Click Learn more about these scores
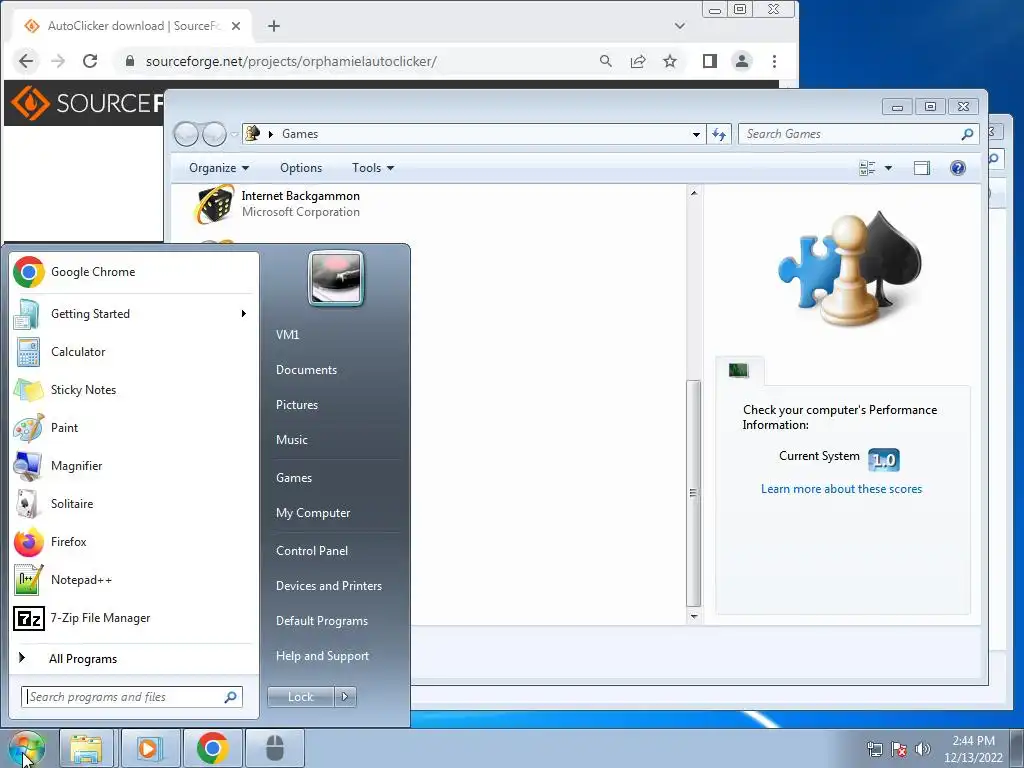This screenshot has width=1024, height=768. 841,489
